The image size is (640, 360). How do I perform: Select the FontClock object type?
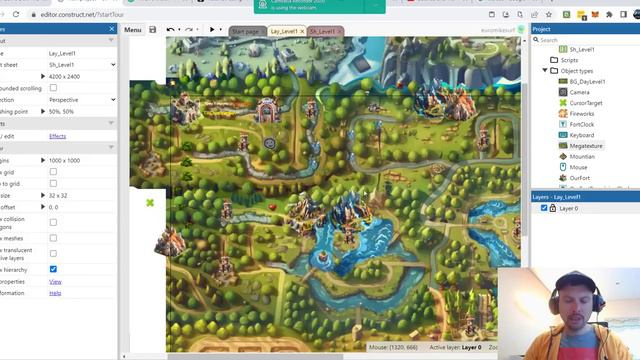coord(582,124)
